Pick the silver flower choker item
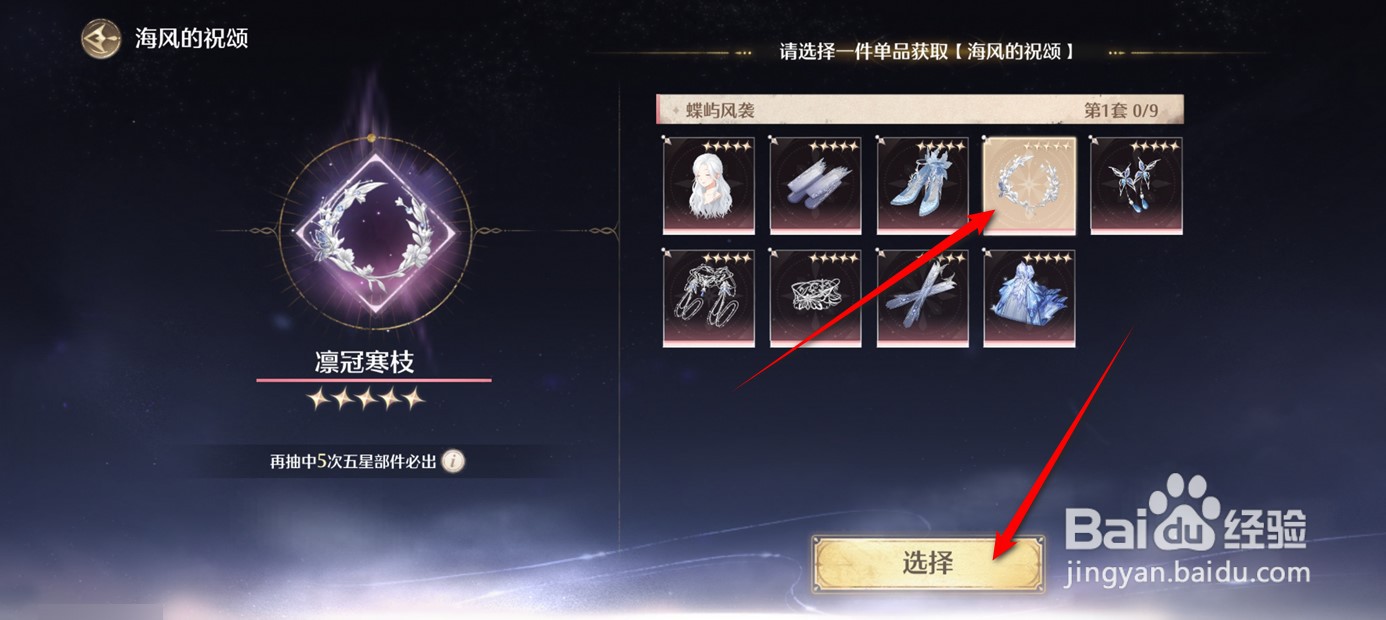This screenshot has width=1386, height=620. 815,299
